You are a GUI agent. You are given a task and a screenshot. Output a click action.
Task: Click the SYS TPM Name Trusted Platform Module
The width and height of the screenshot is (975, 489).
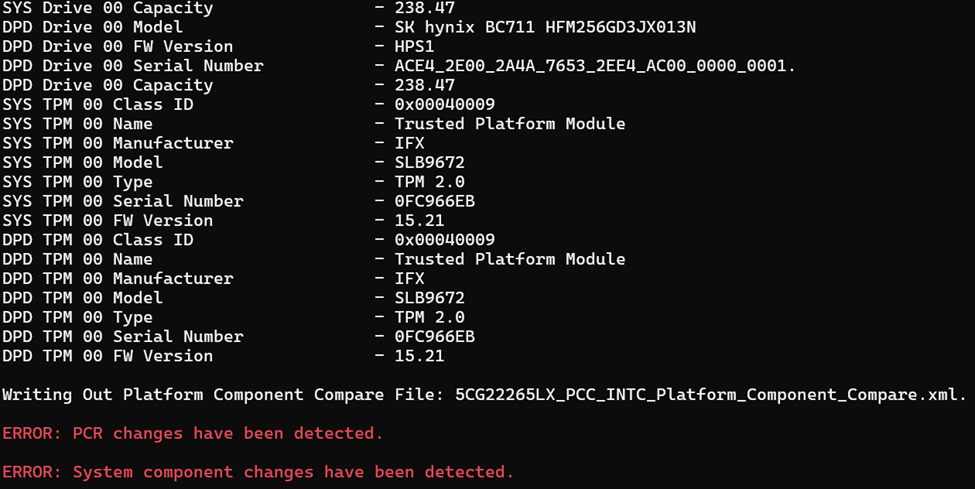[510, 124]
